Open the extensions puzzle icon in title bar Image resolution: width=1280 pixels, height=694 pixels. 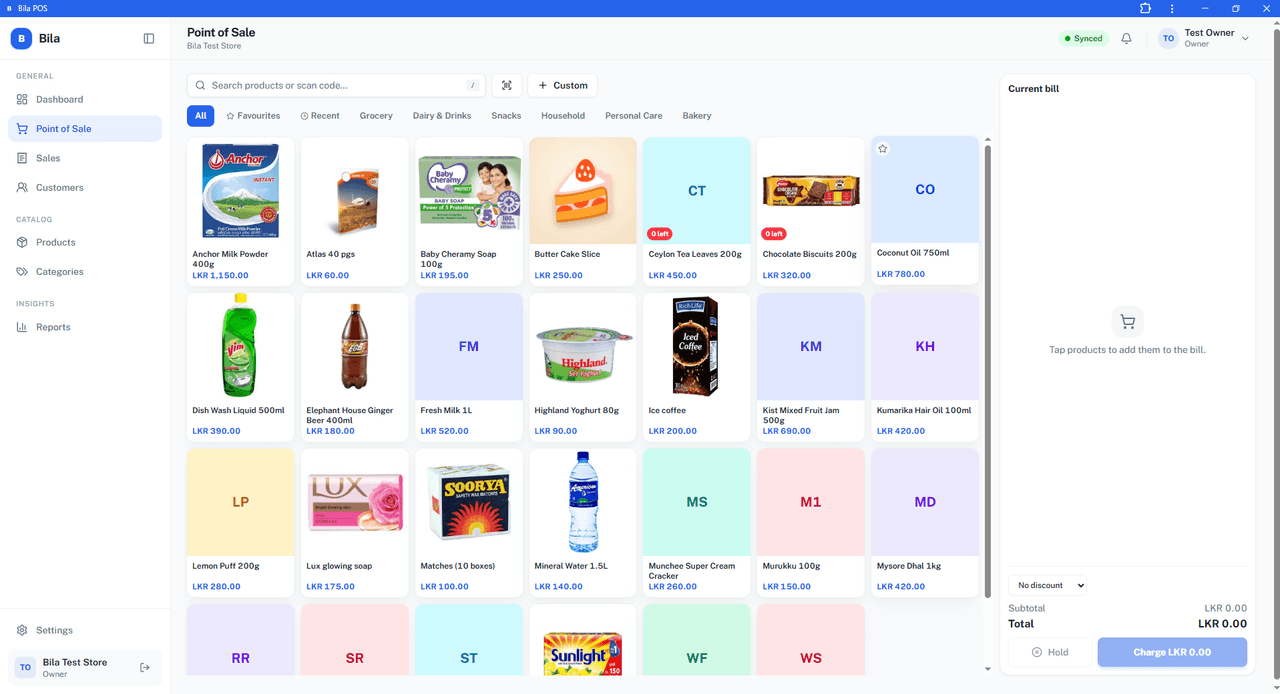pos(1146,9)
